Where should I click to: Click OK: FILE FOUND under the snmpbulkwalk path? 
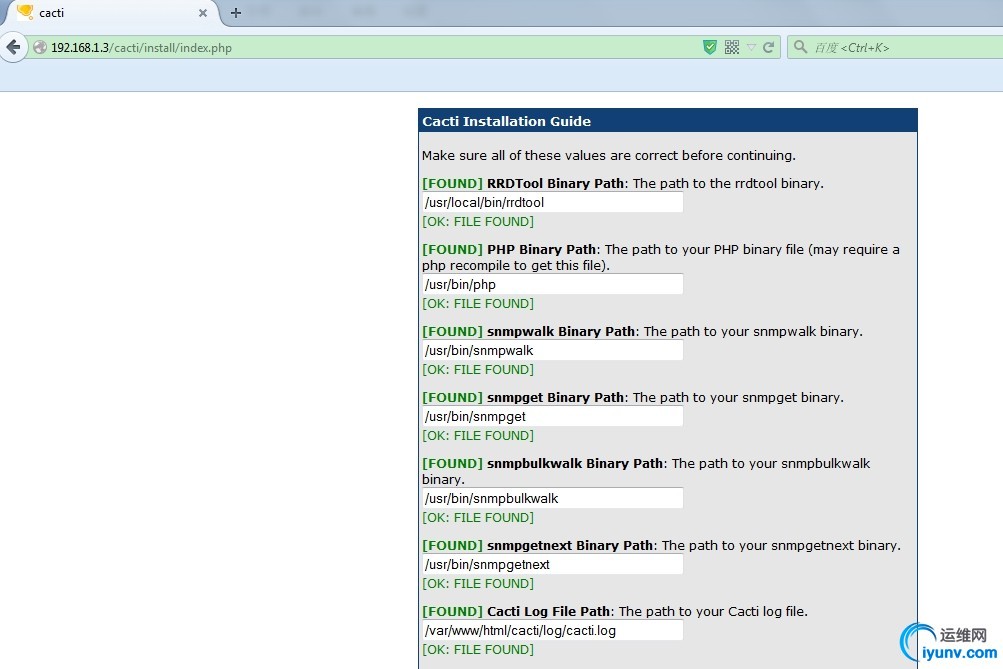point(478,517)
